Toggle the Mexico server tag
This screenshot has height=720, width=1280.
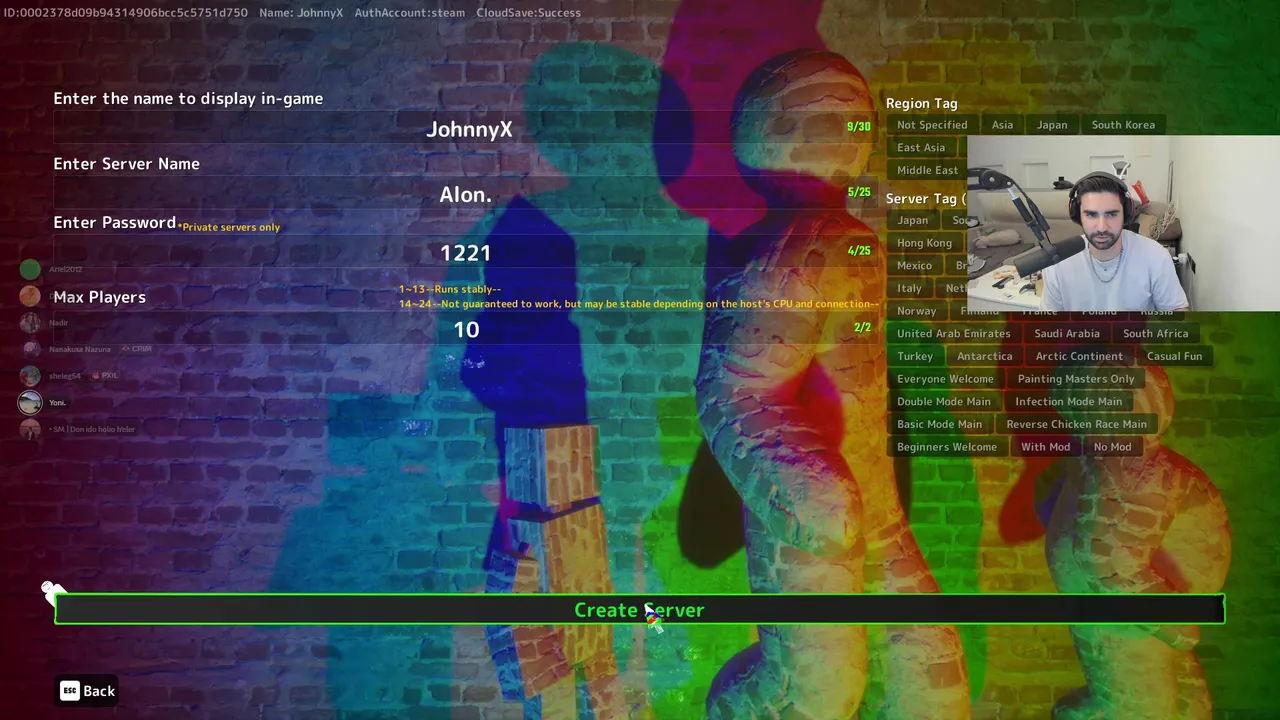pos(914,266)
